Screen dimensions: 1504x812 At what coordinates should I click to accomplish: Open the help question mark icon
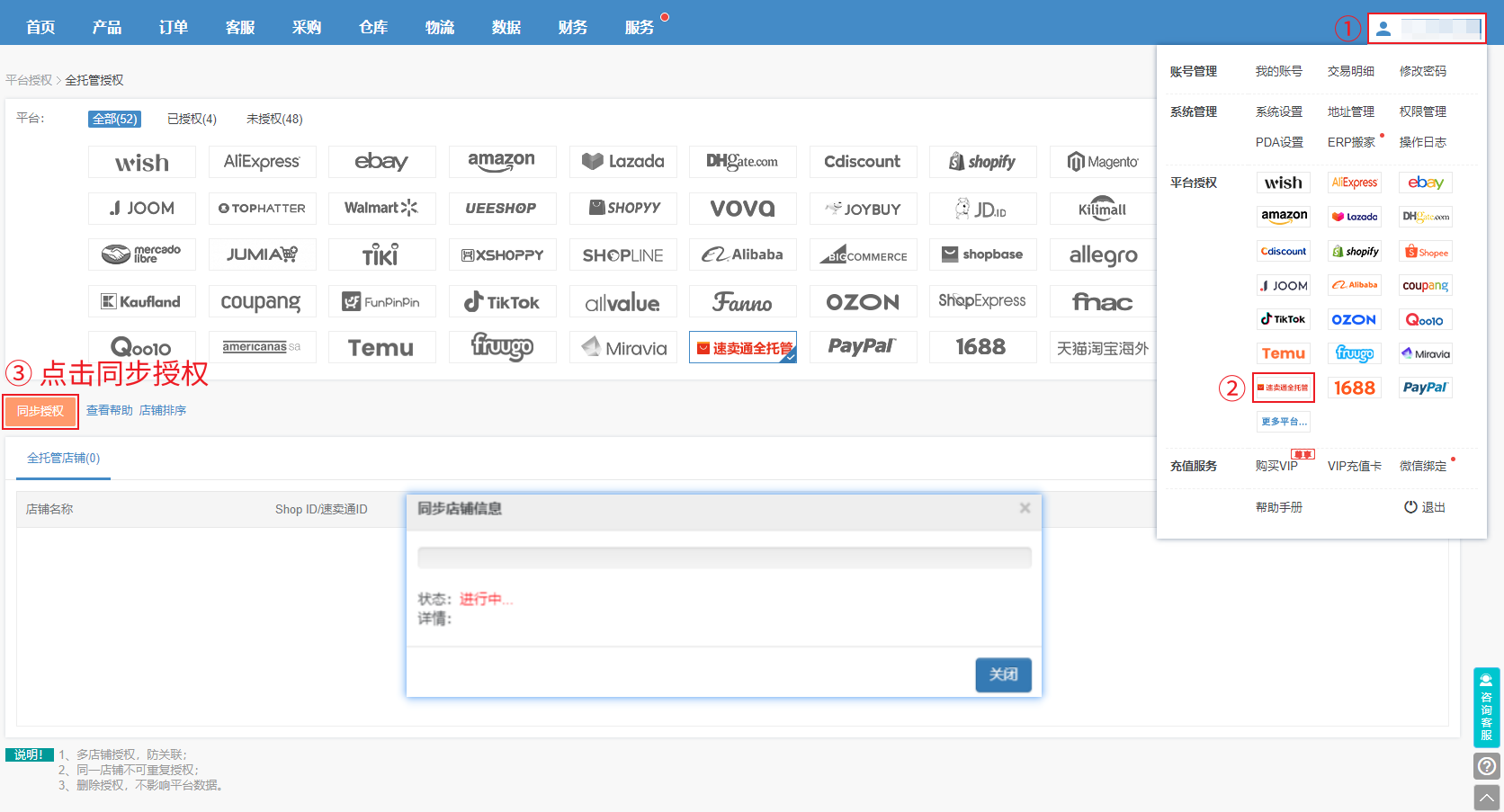tap(1487, 766)
